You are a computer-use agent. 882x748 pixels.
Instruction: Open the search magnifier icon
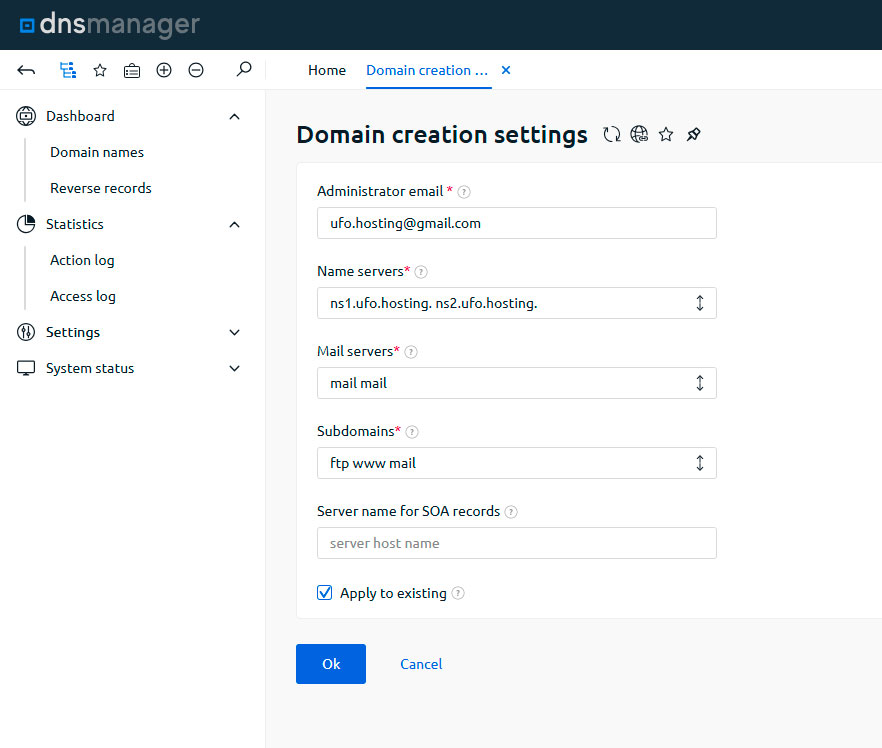pyautogui.click(x=243, y=70)
